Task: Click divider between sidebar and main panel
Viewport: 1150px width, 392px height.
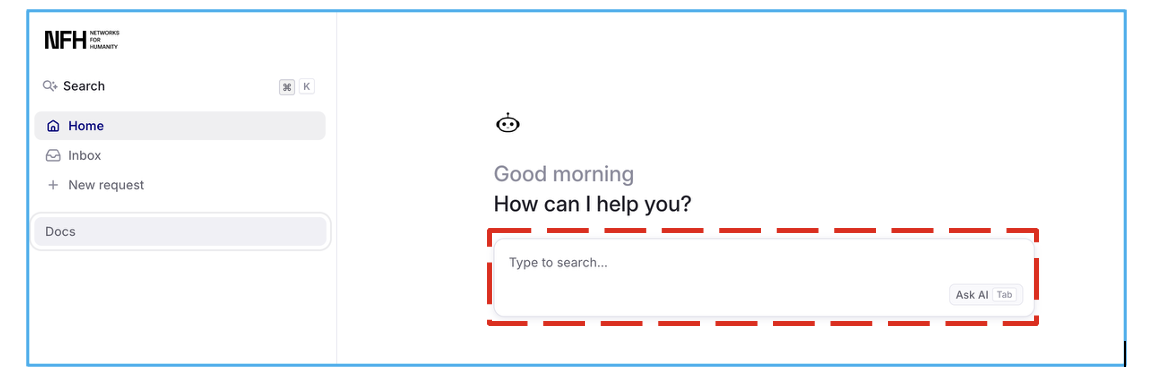Action: tap(337, 188)
